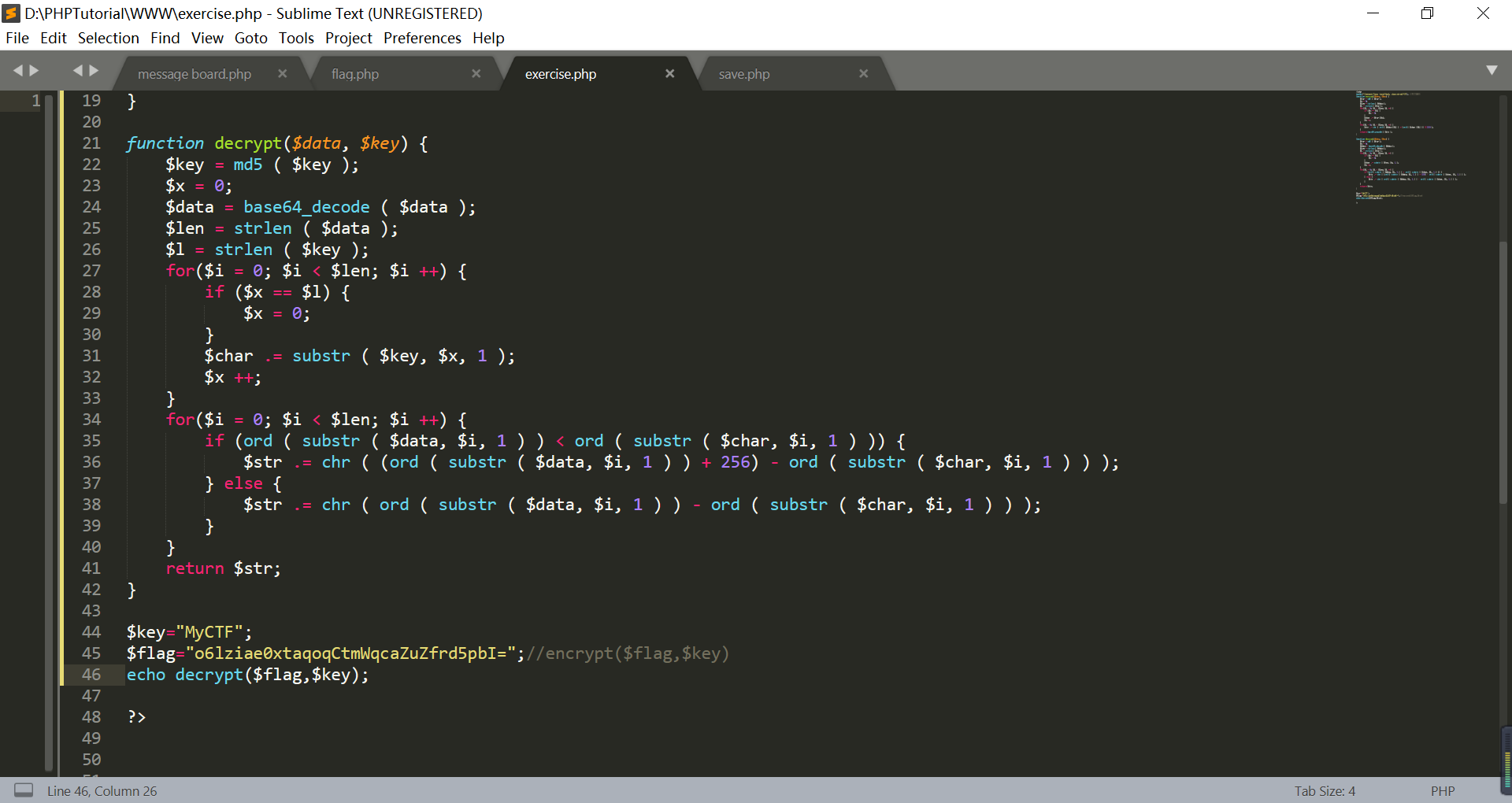
Task: Click 'md5' on line 22
Action: pos(248,165)
